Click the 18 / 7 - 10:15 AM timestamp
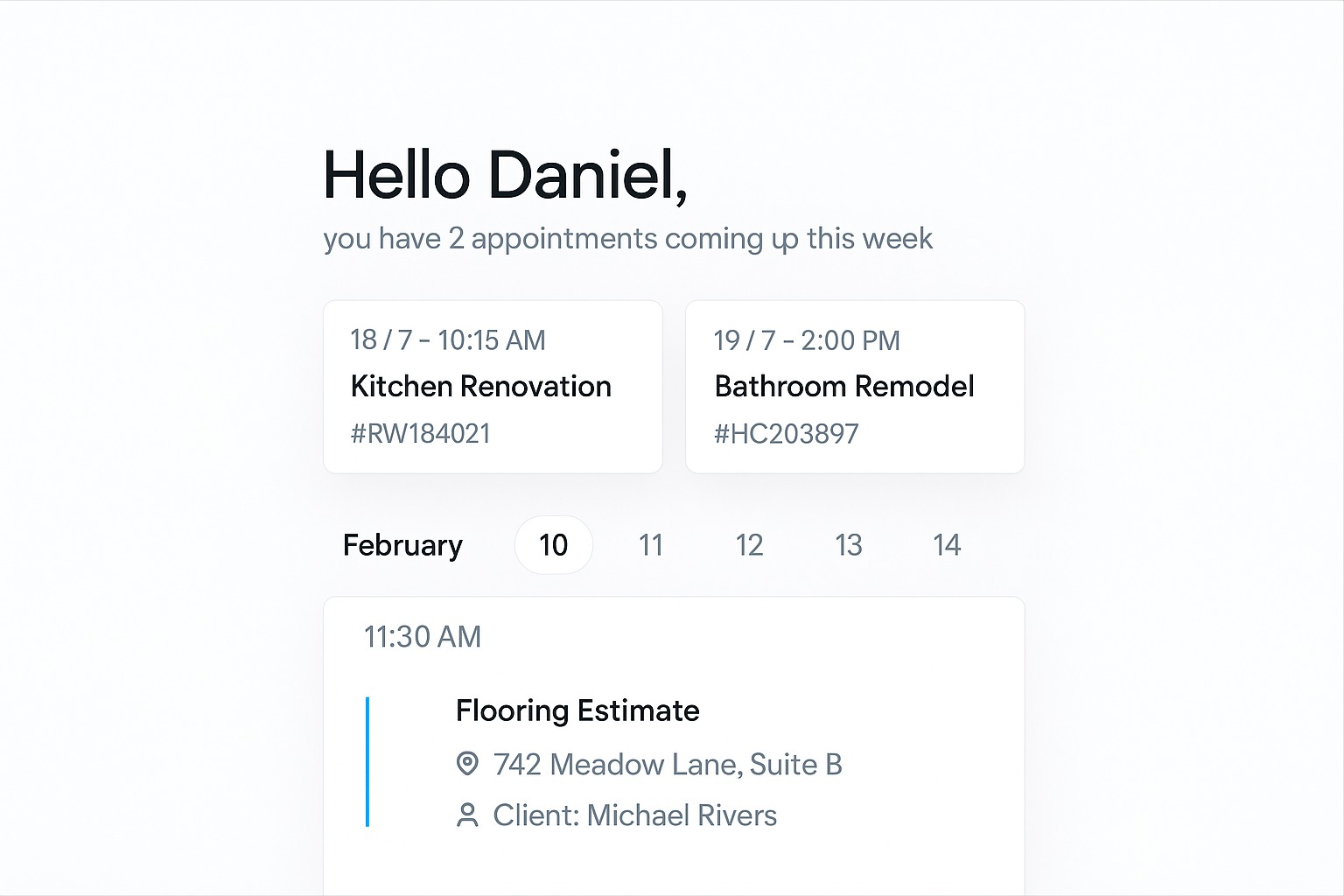Viewport: 1344px width, 896px height. click(x=447, y=340)
